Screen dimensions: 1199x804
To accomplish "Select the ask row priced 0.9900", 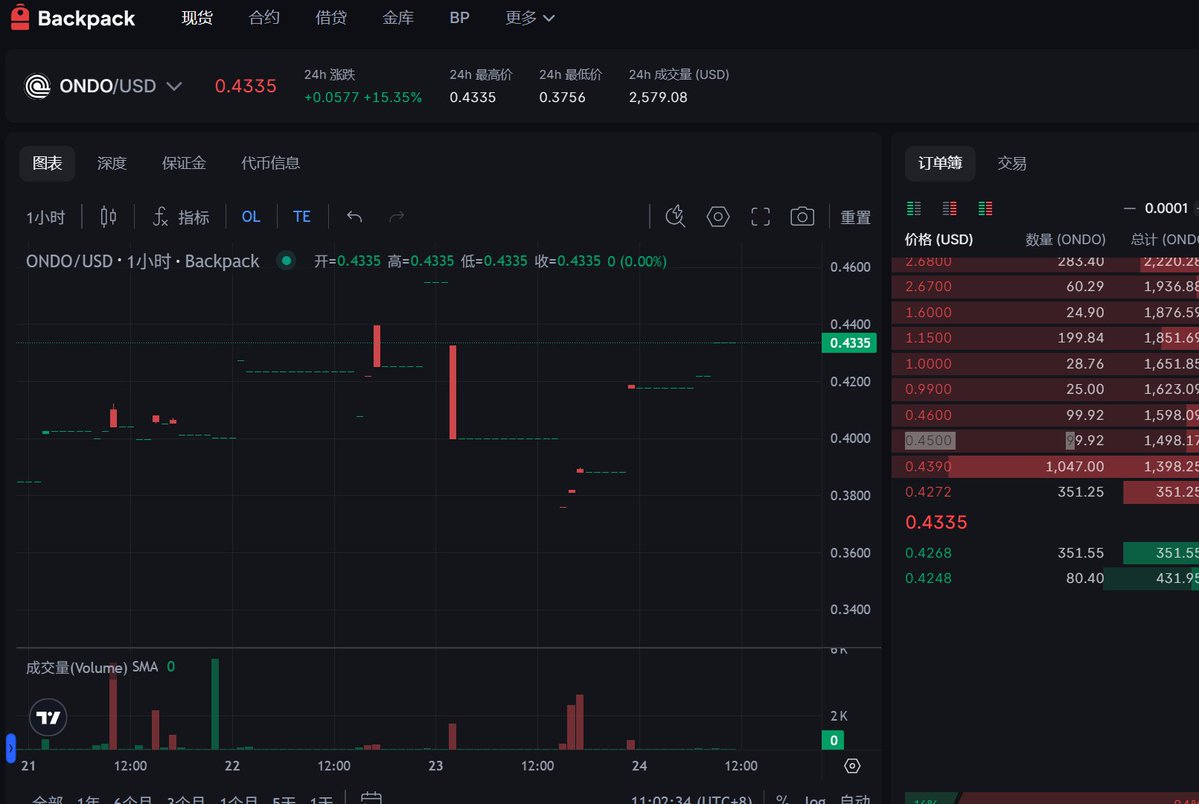I will pos(1045,389).
